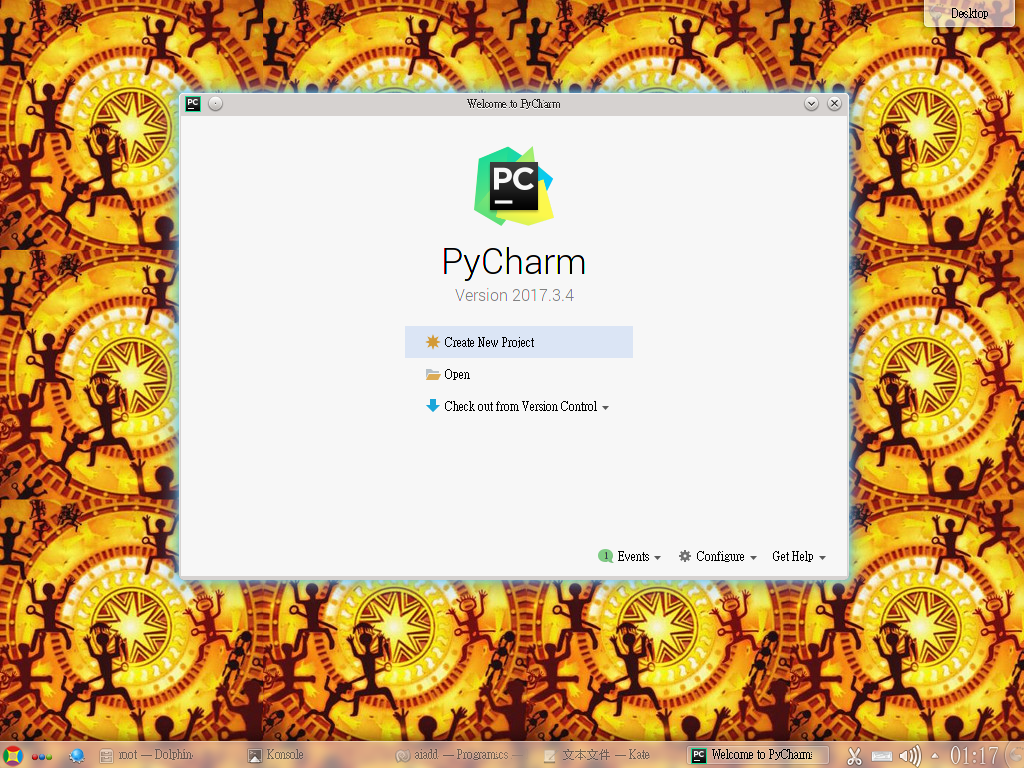Image resolution: width=1024 pixels, height=768 pixels.
Task: Switch to the Kate taskbar entry
Action: pyautogui.click(x=598, y=755)
